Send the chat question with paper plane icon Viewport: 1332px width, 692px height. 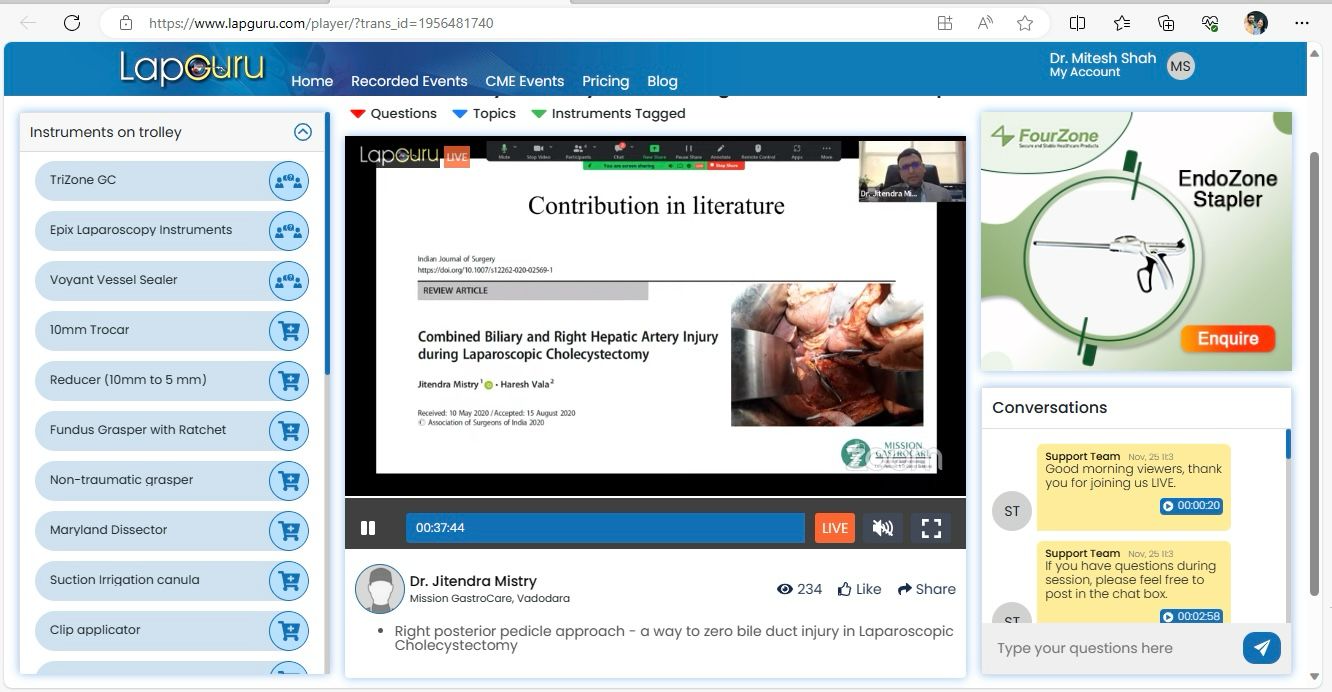pyautogui.click(x=1261, y=648)
